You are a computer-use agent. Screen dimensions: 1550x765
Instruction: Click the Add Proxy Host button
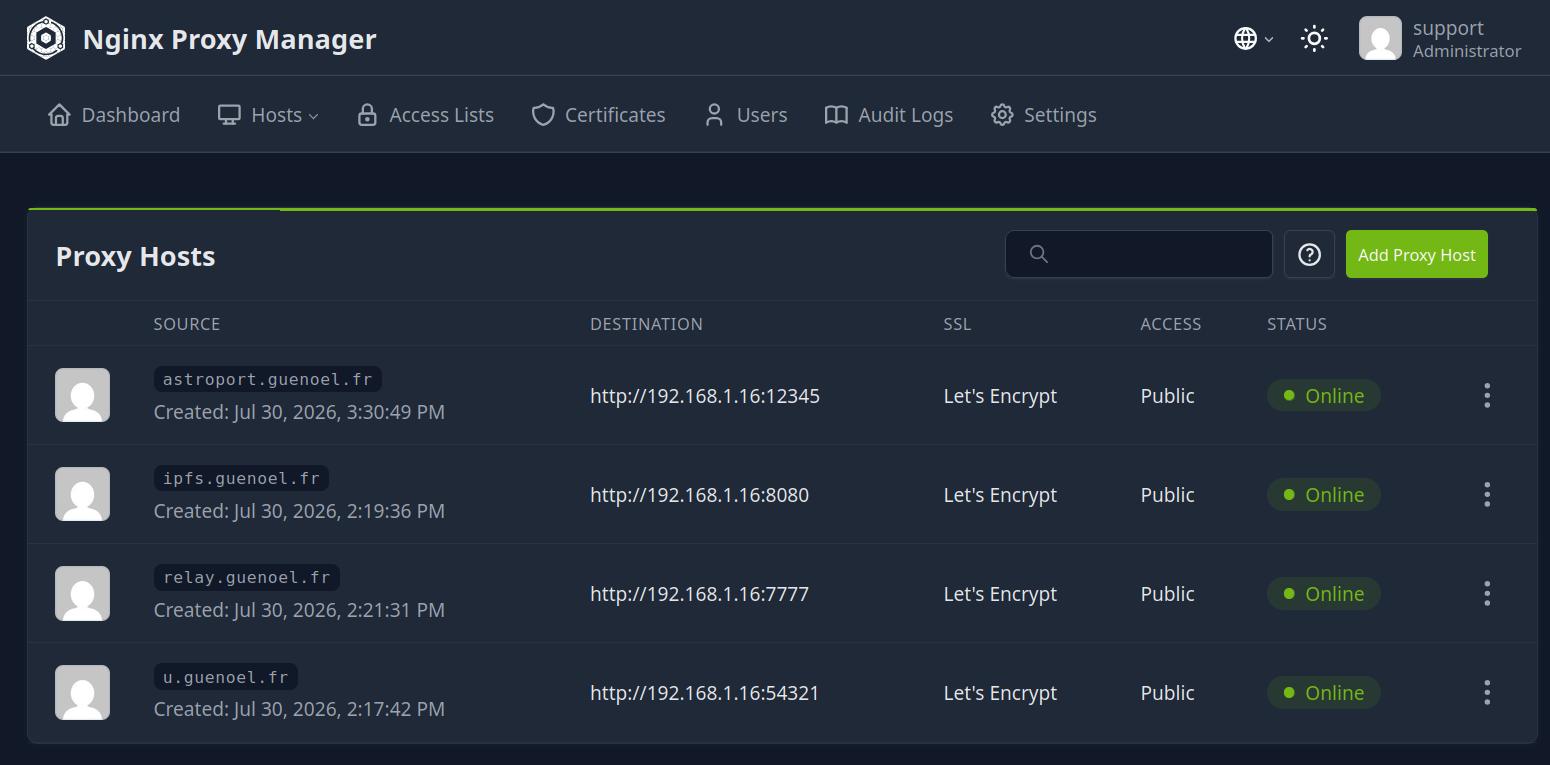pos(1416,254)
